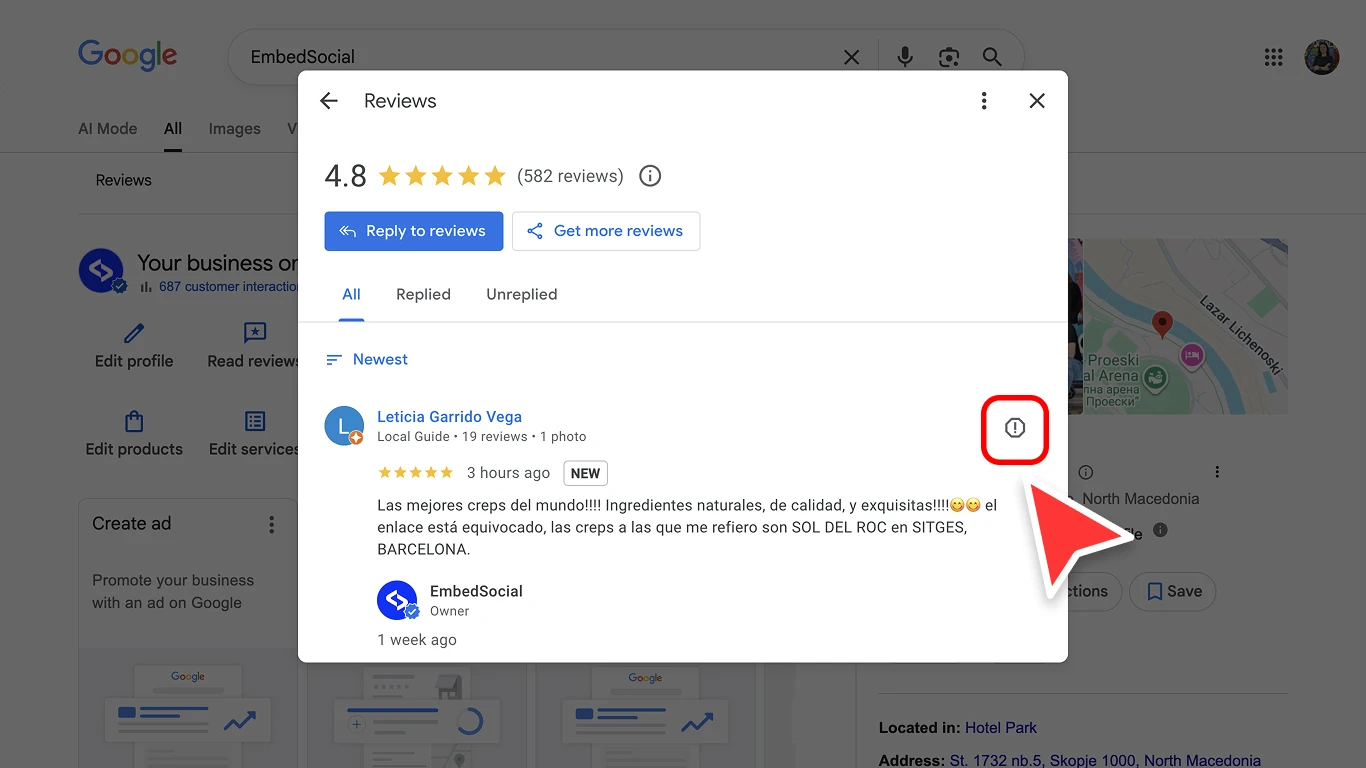Open the Reviews dialog overflow menu
Screen dimensions: 1366x768
click(984, 100)
